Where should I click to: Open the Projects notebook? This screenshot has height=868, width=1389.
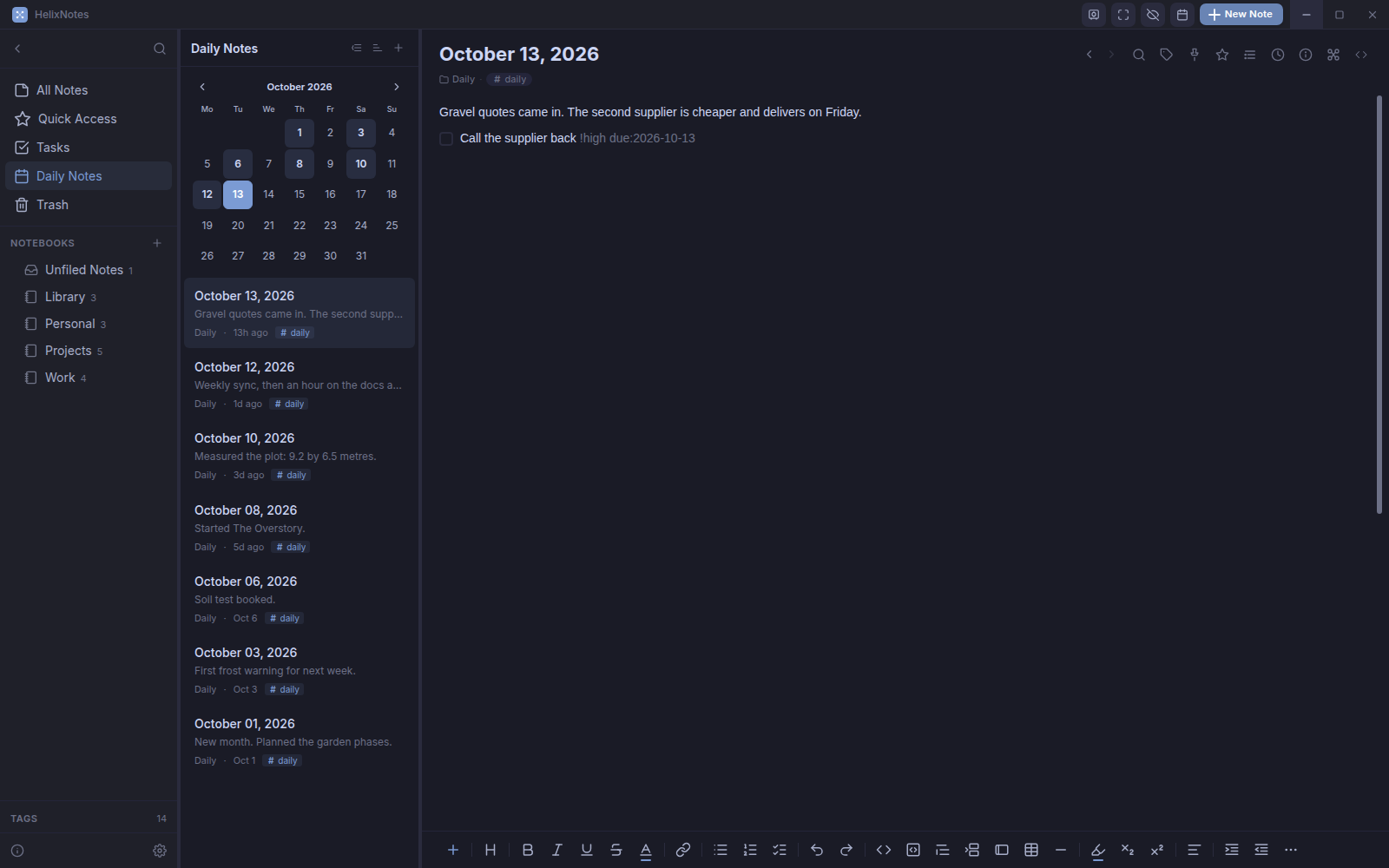click(89, 351)
